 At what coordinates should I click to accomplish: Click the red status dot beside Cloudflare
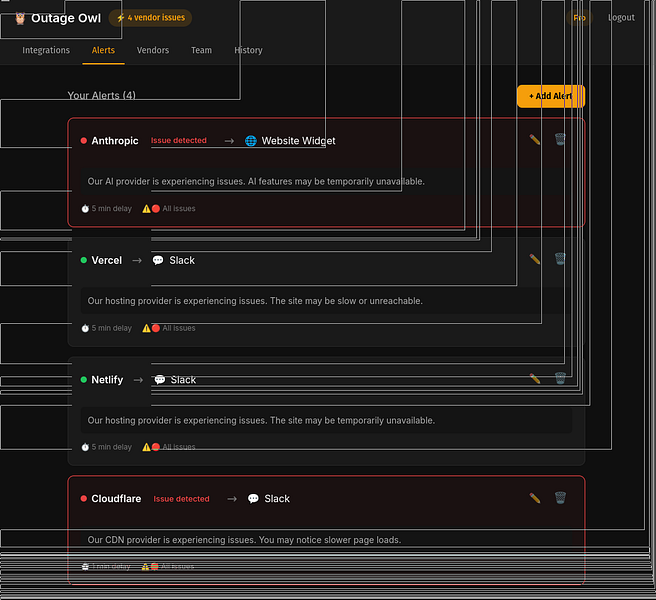click(x=84, y=499)
